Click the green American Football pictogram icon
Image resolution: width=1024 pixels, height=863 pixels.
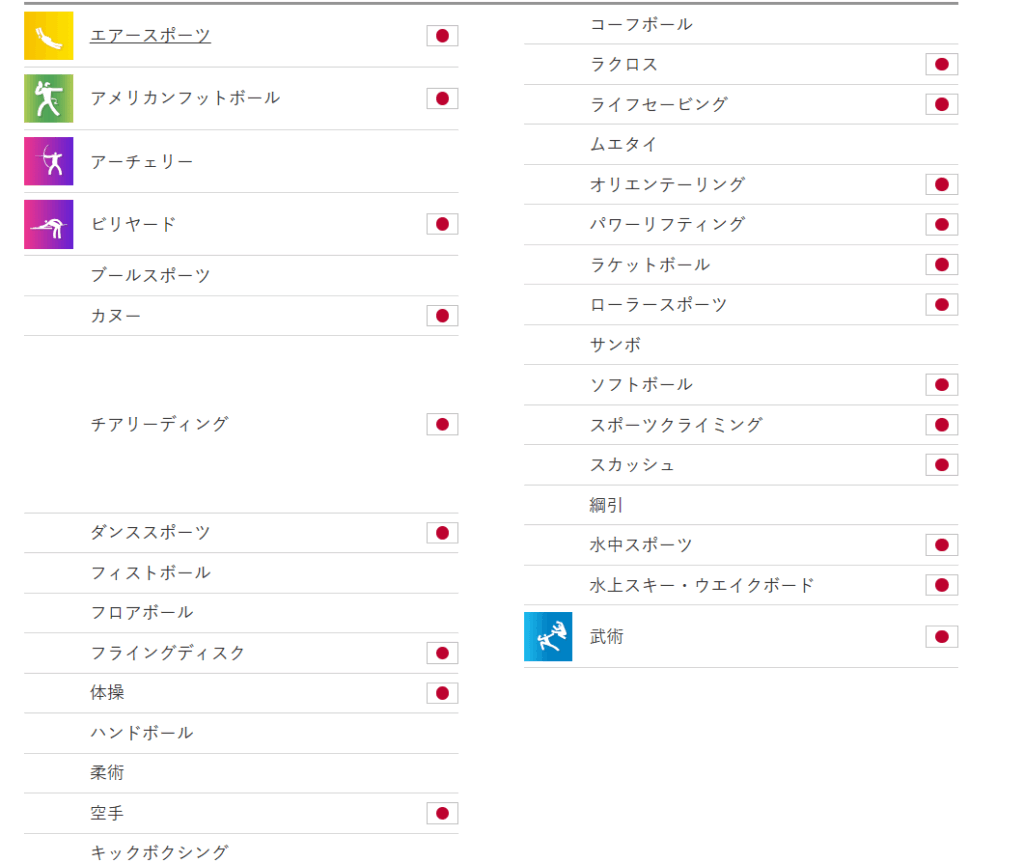click(48, 99)
